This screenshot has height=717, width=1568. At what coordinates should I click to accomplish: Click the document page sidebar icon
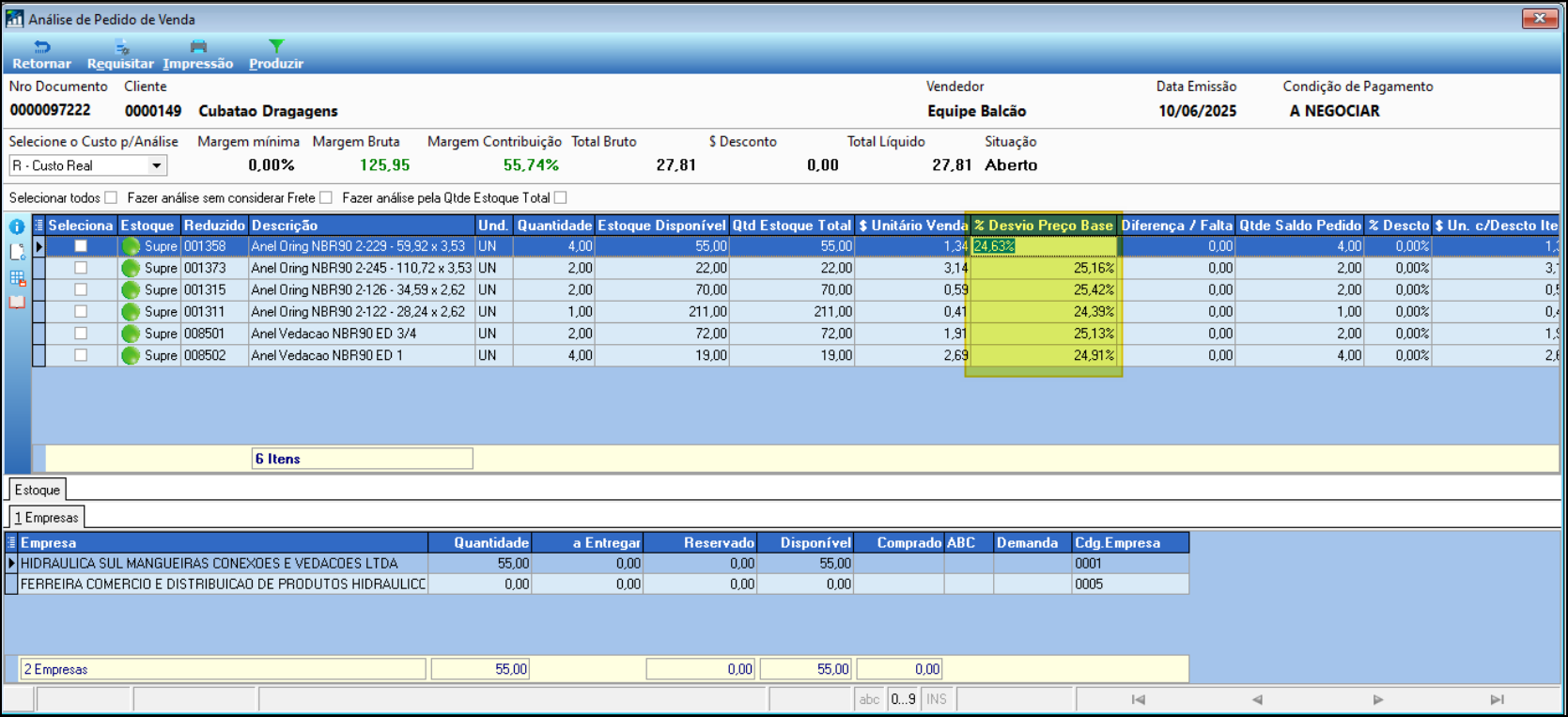point(17,252)
